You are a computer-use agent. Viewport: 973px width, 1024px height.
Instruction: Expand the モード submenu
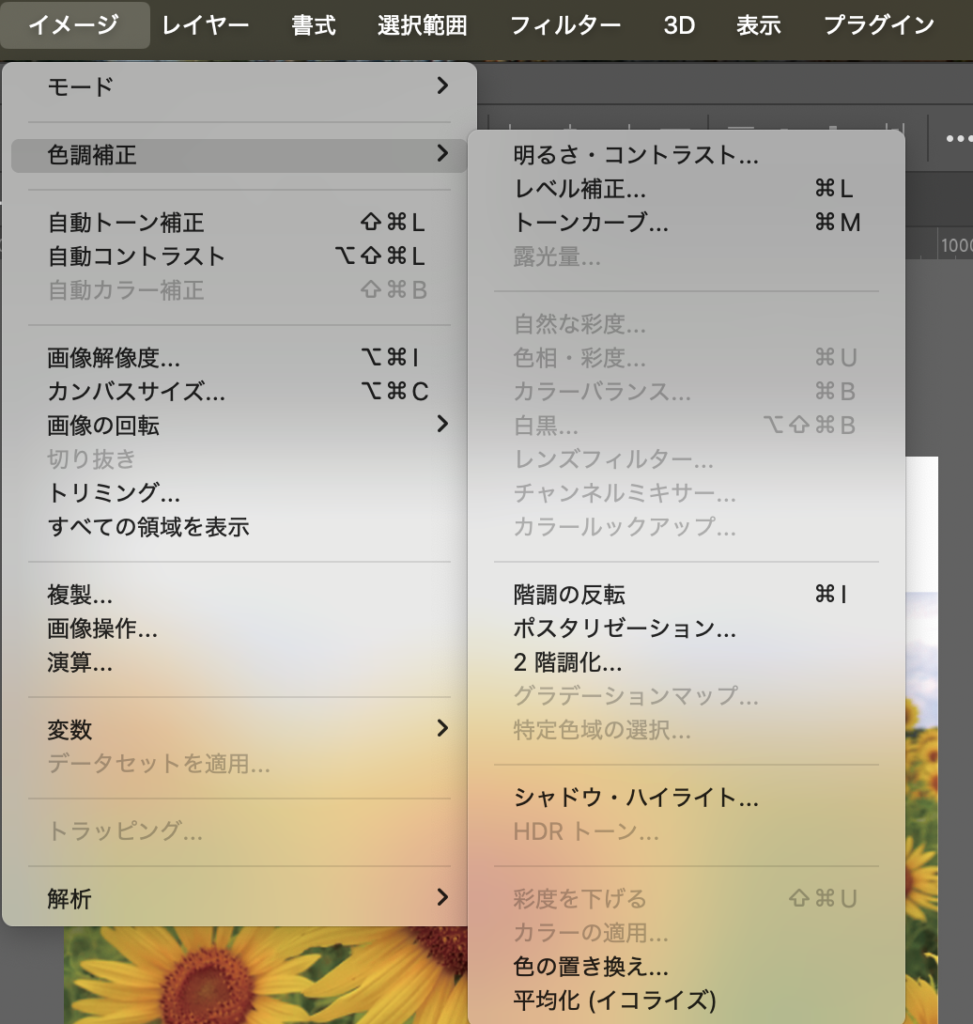click(240, 87)
